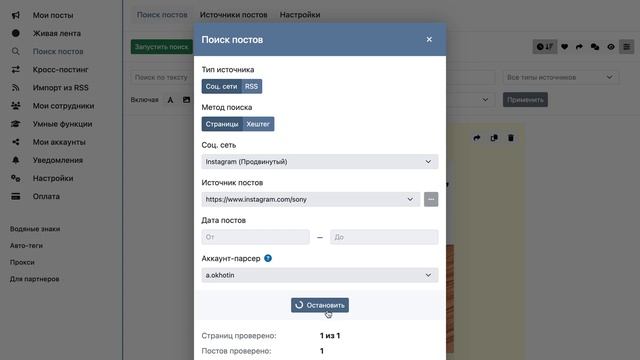The height and width of the screenshot is (360, 640).
Task: Toggle image filter icon next to A
Action: click(x=186, y=100)
